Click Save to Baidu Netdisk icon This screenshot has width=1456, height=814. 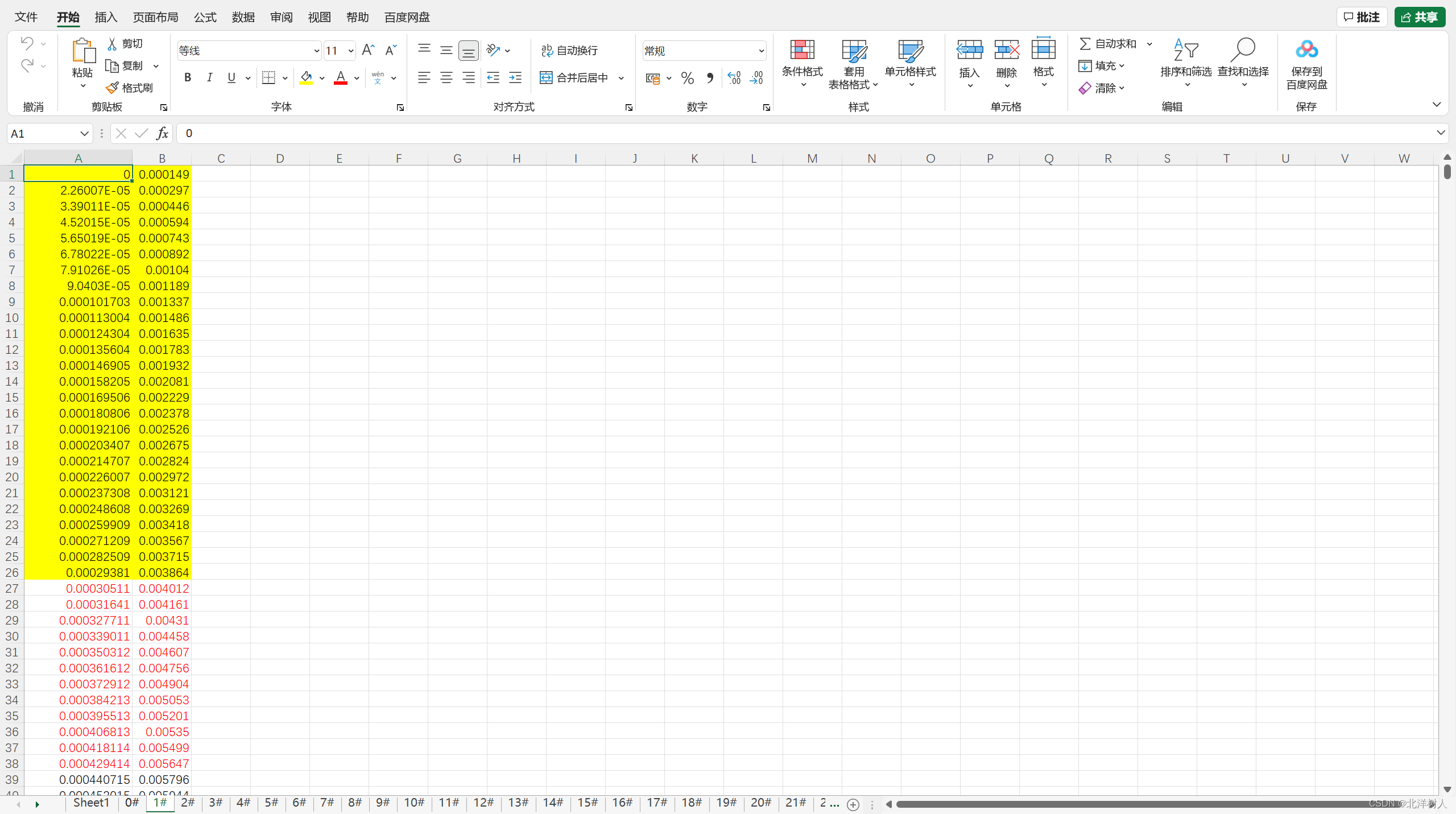click(x=1306, y=50)
